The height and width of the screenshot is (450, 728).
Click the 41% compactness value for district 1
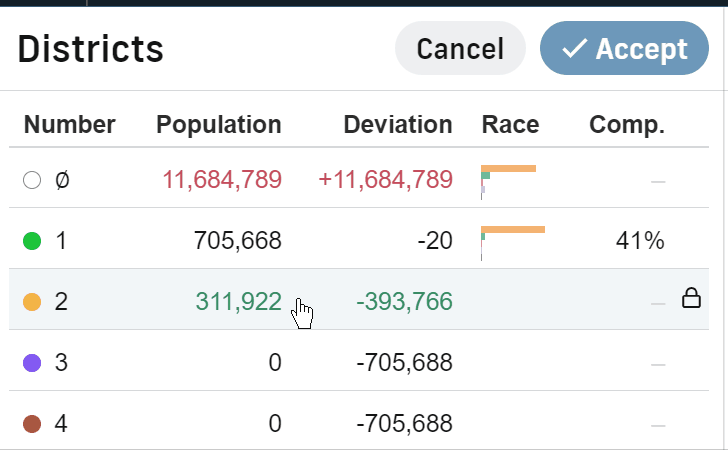tap(640, 241)
